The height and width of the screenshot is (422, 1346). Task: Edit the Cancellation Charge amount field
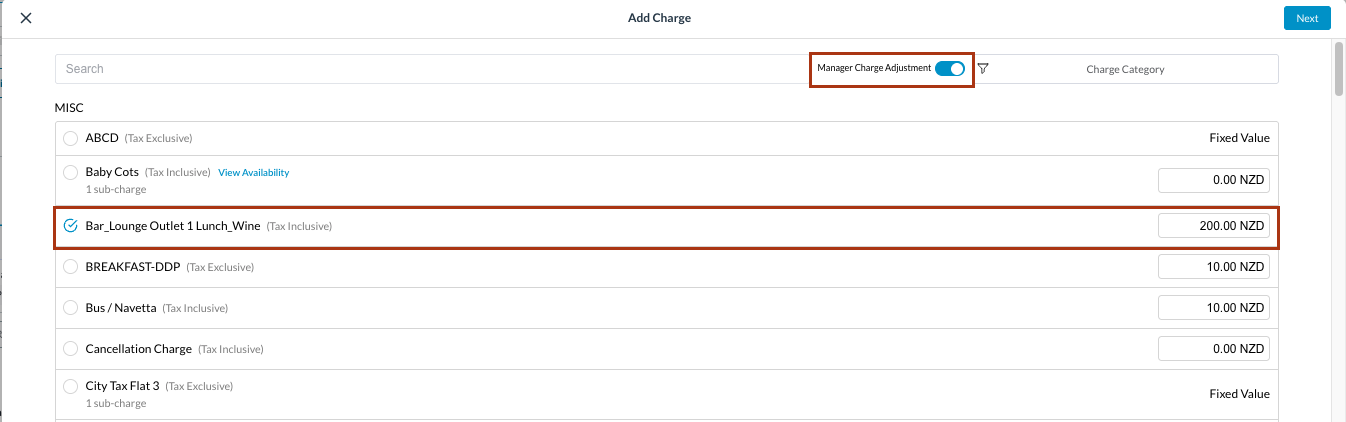pos(1213,349)
